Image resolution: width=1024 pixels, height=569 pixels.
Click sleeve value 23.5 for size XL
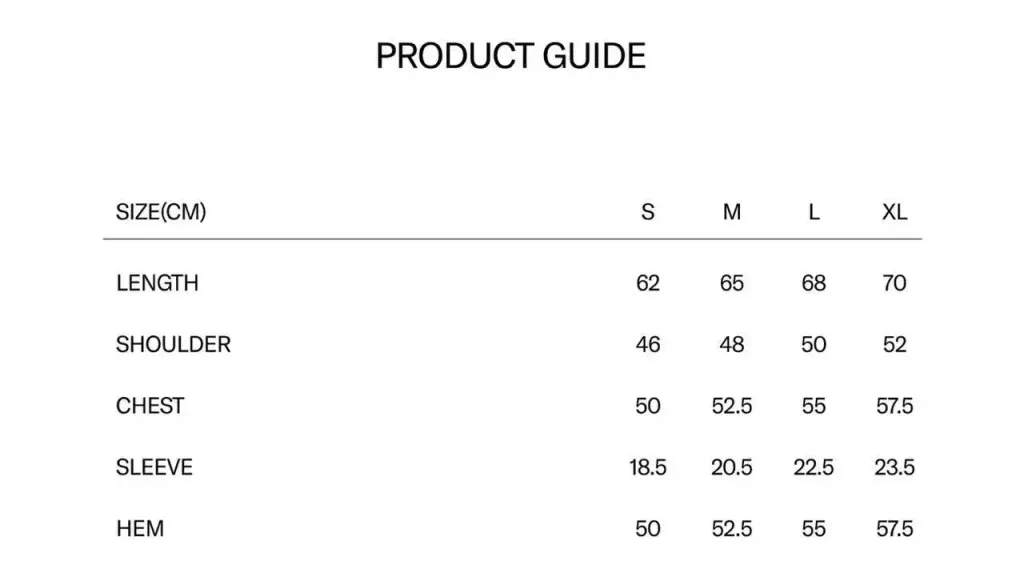click(x=894, y=467)
